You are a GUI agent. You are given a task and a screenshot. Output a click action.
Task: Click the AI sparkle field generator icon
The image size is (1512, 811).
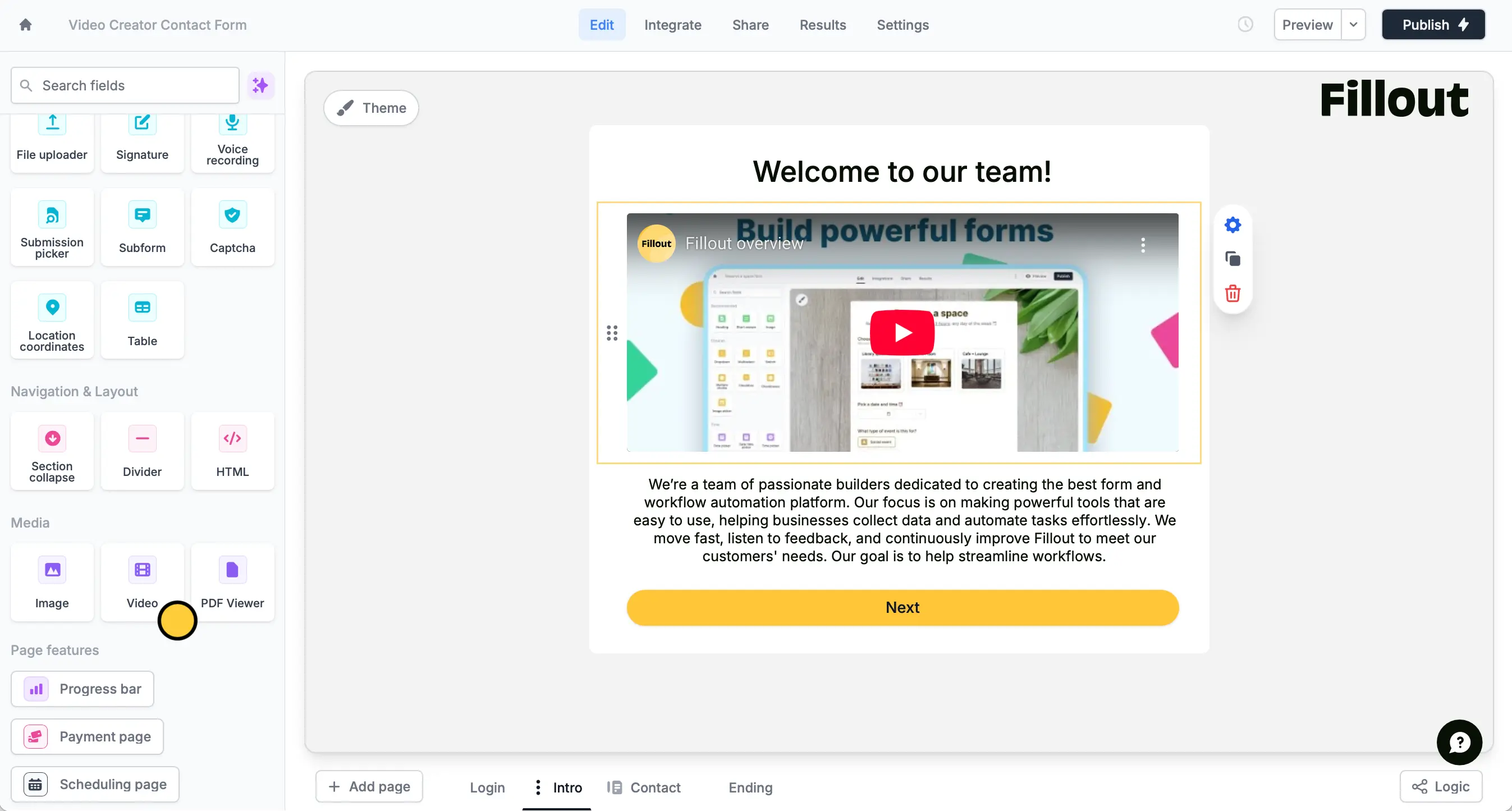260,86
